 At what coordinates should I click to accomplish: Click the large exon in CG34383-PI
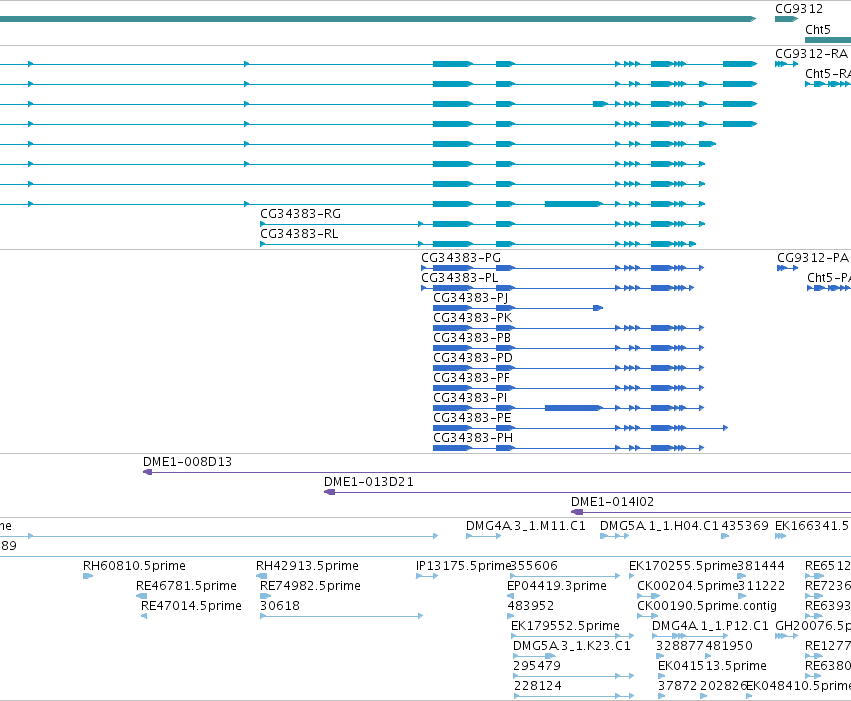click(x=573, y=408)
